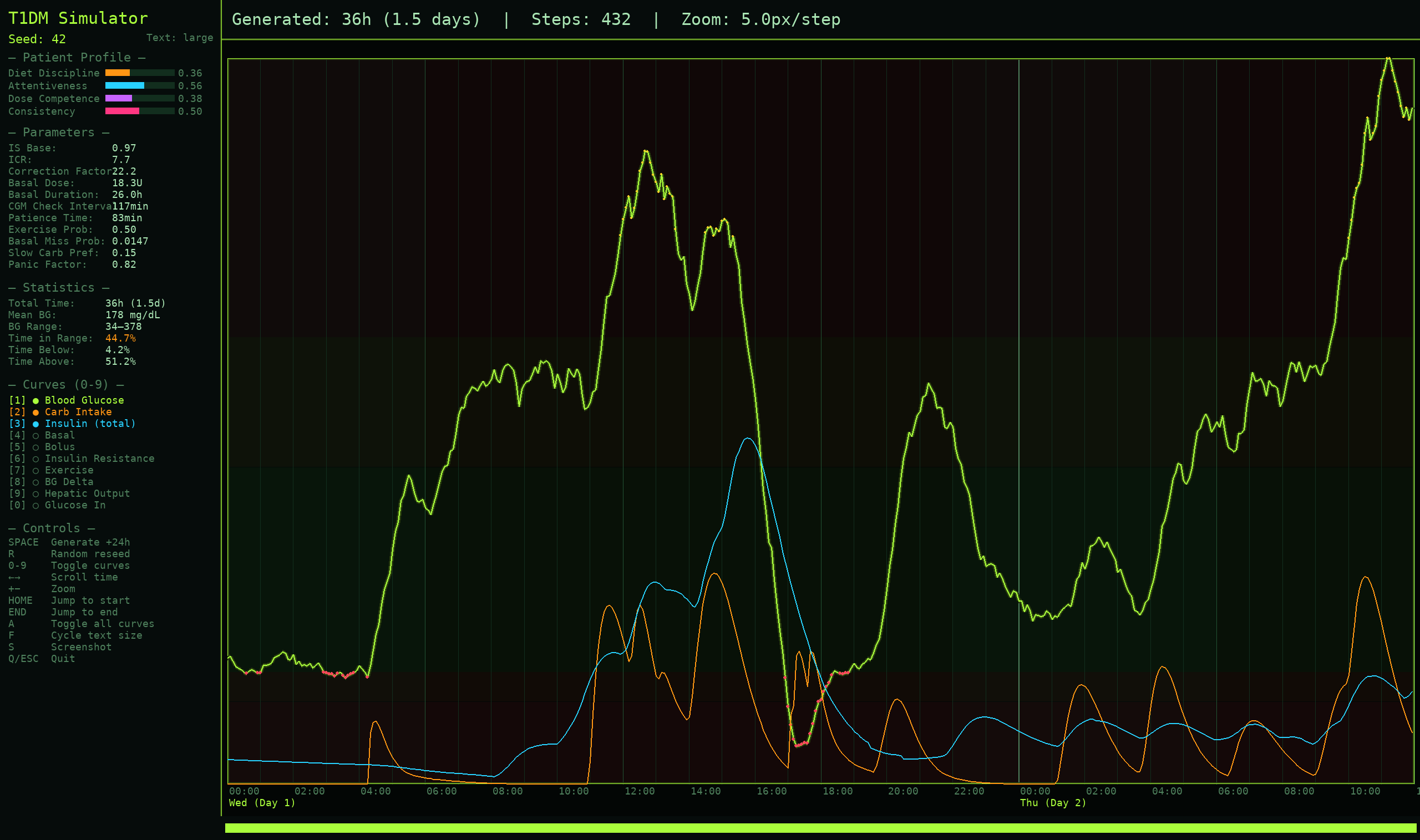Click the 20:00 time axis label
Viewport: 1420px width, 840px height.
[903, 791]
